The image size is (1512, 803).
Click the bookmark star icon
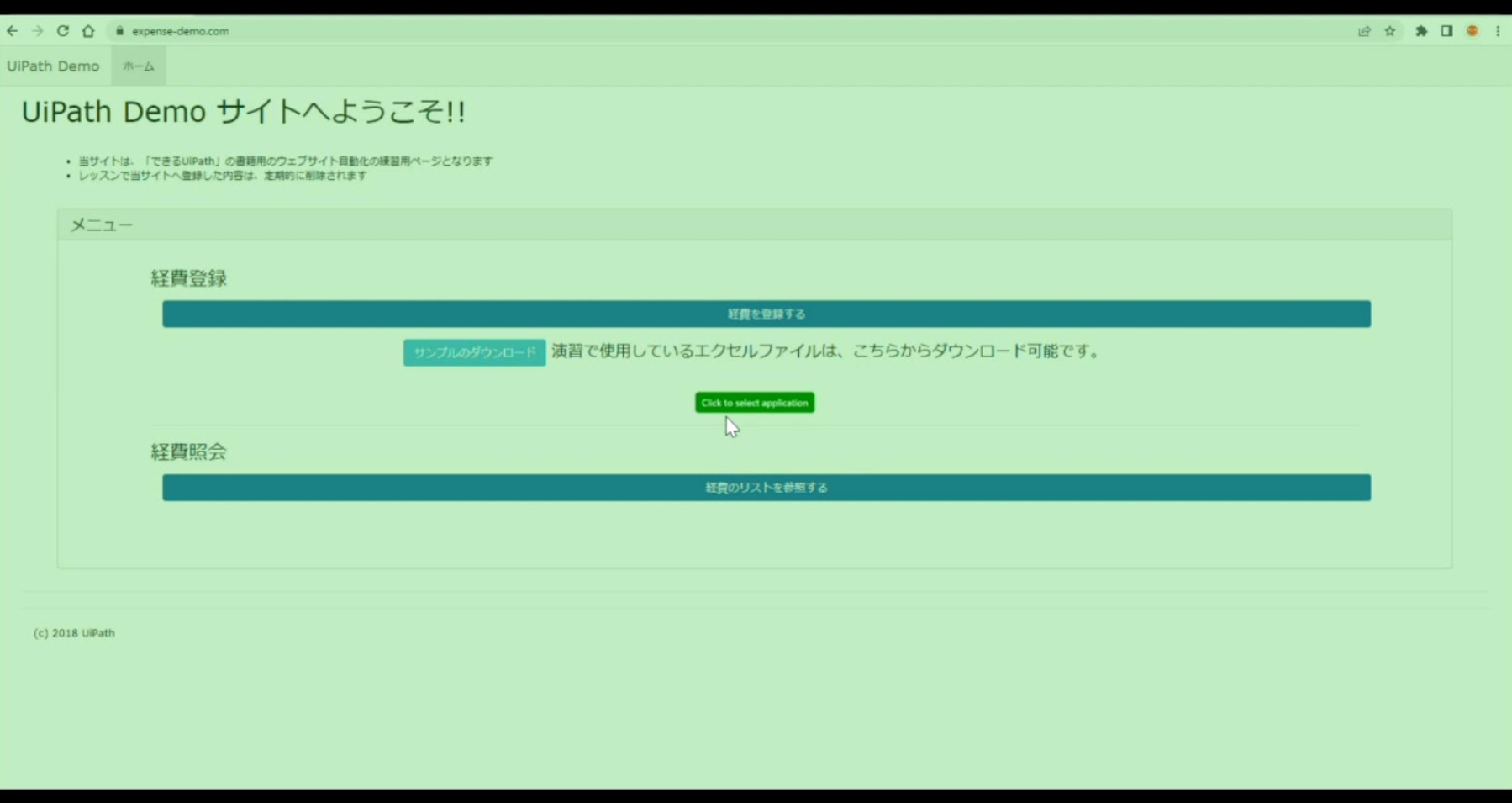coord(1389,31)
